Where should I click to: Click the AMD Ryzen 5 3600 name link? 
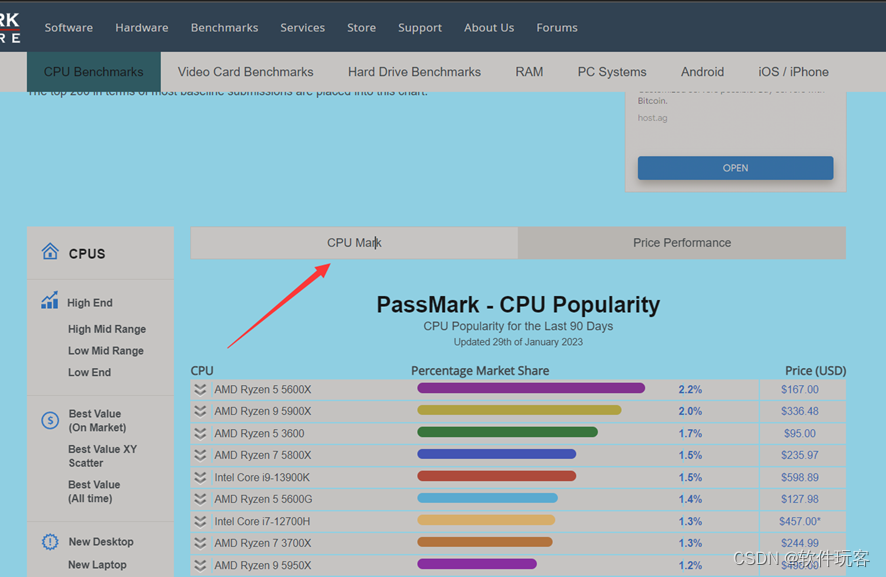tap(259, 433)
